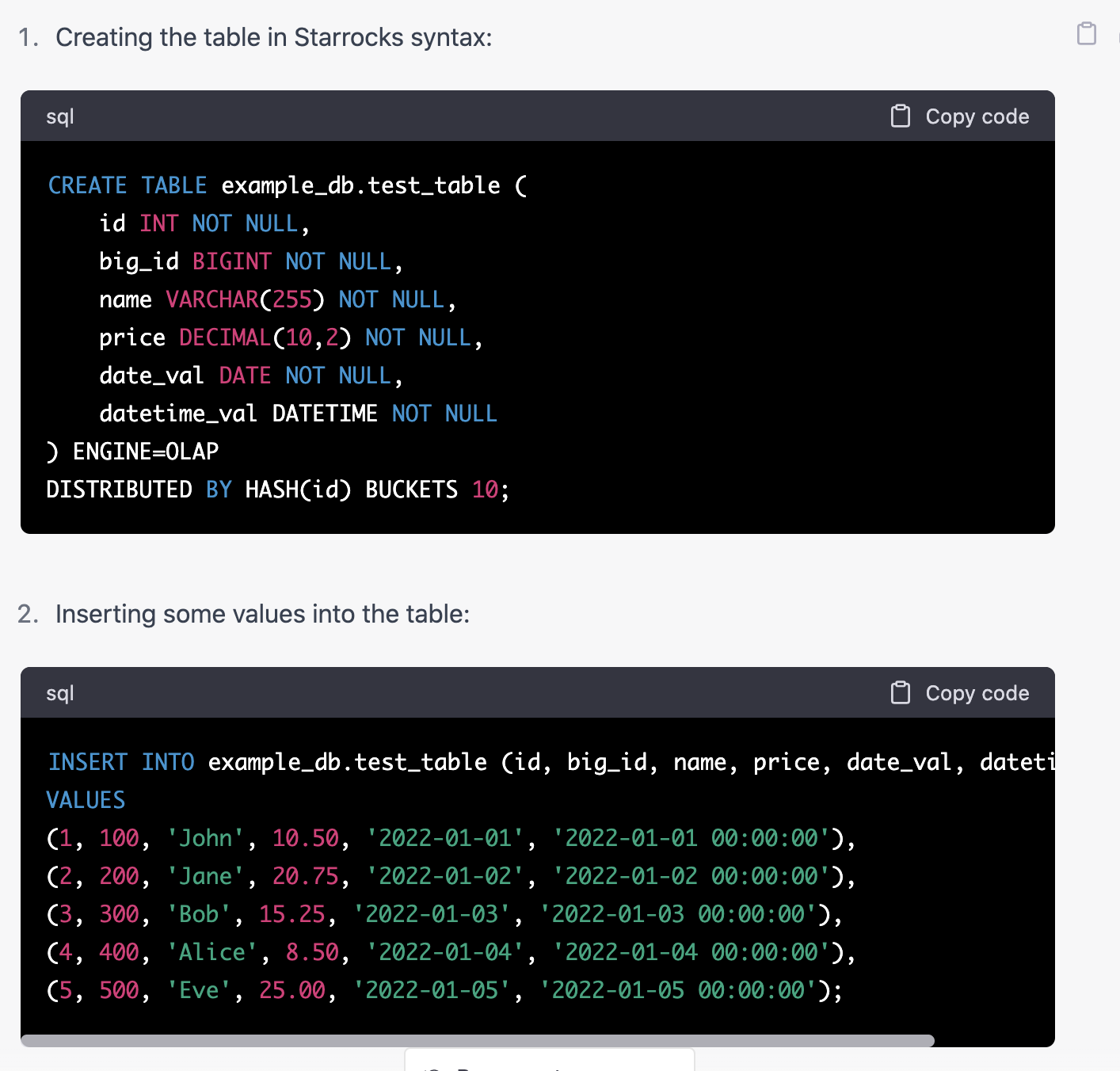
Task: Click the DECIMAL type in the price column line
Action: pyautogui.click(x=225, y=337)
